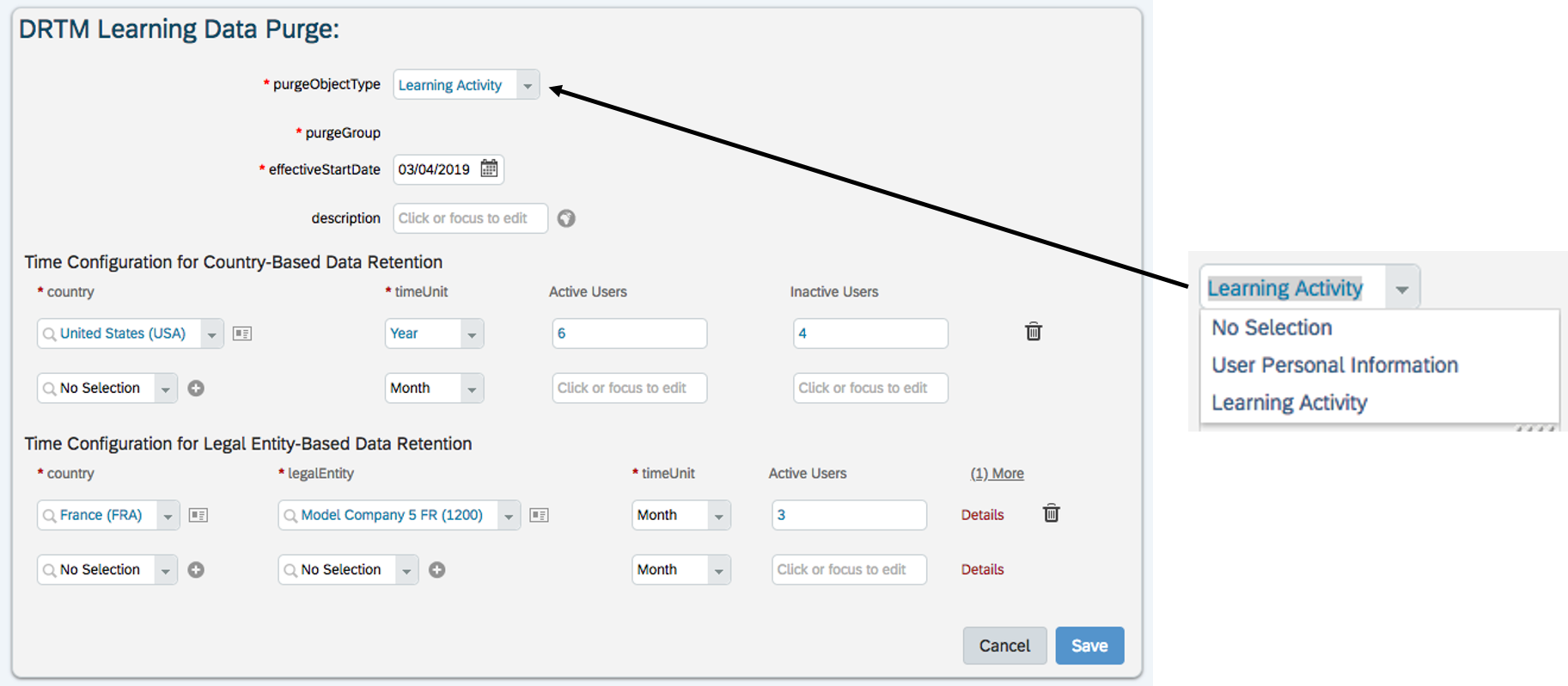Open Details link for France row
Image resolution: width=1568 pixels, height=686 pixels.
(982, 515)
